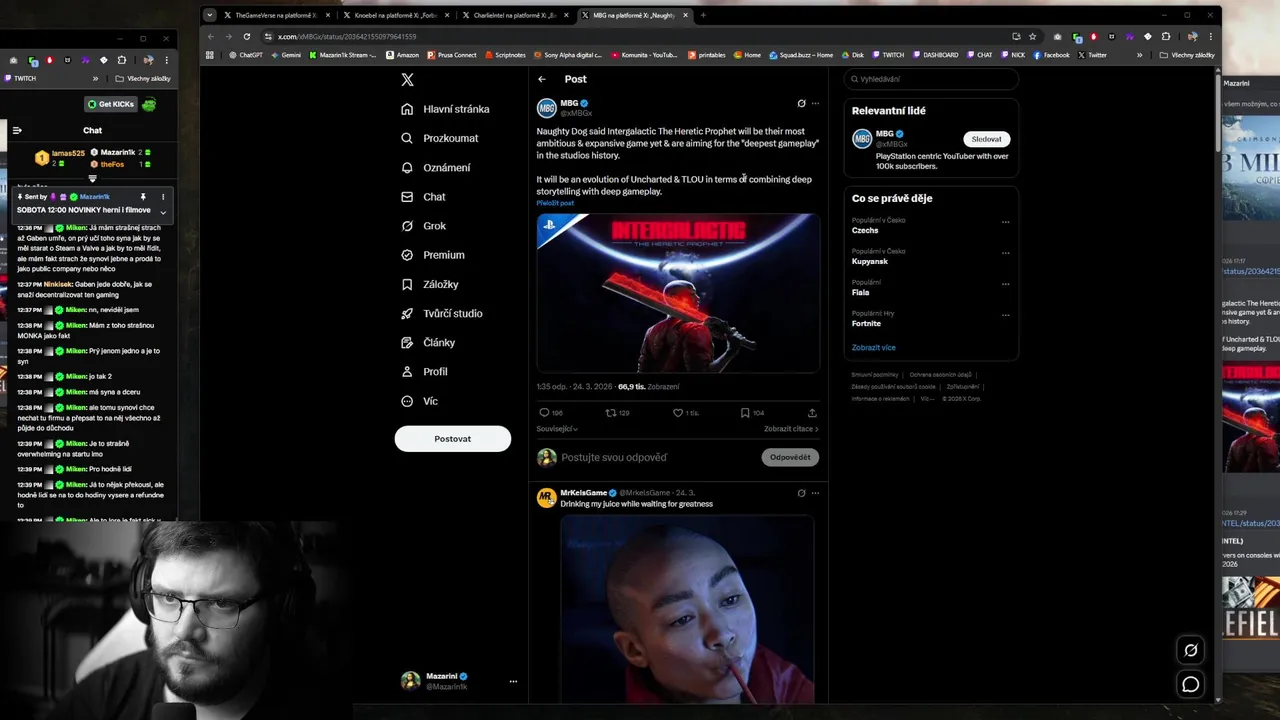Unpin the pinned message in Kick chat
1280x720 pixels.
143,197
